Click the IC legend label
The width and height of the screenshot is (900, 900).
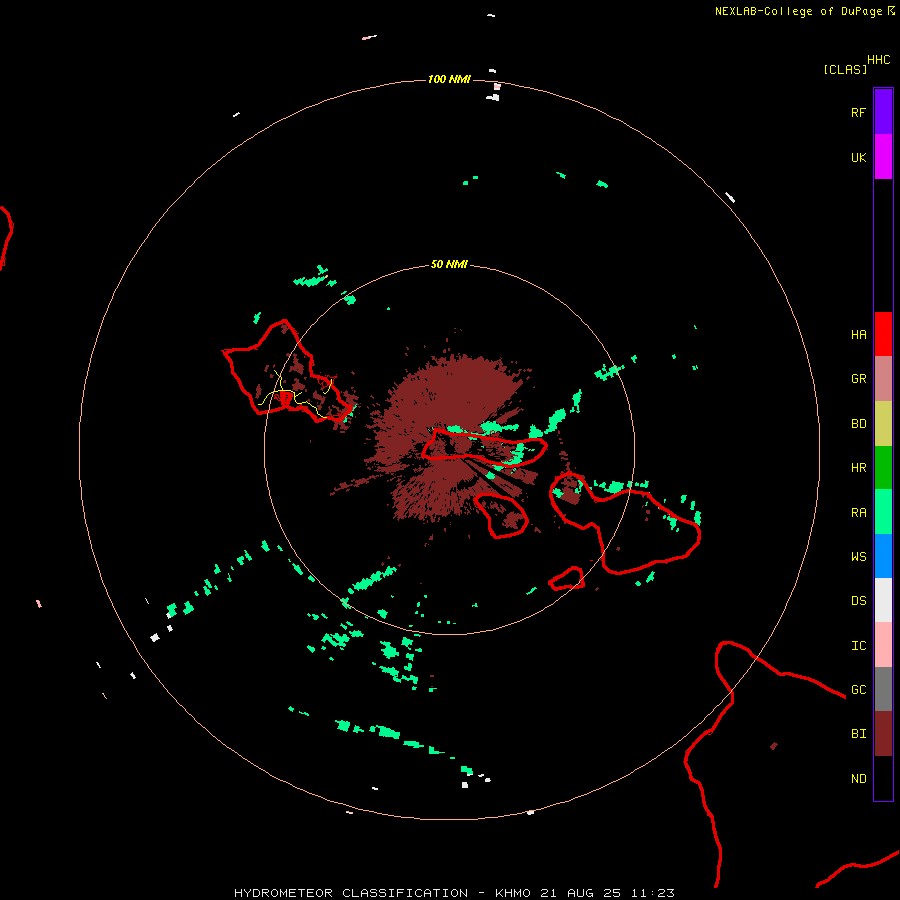coord(858,646)
